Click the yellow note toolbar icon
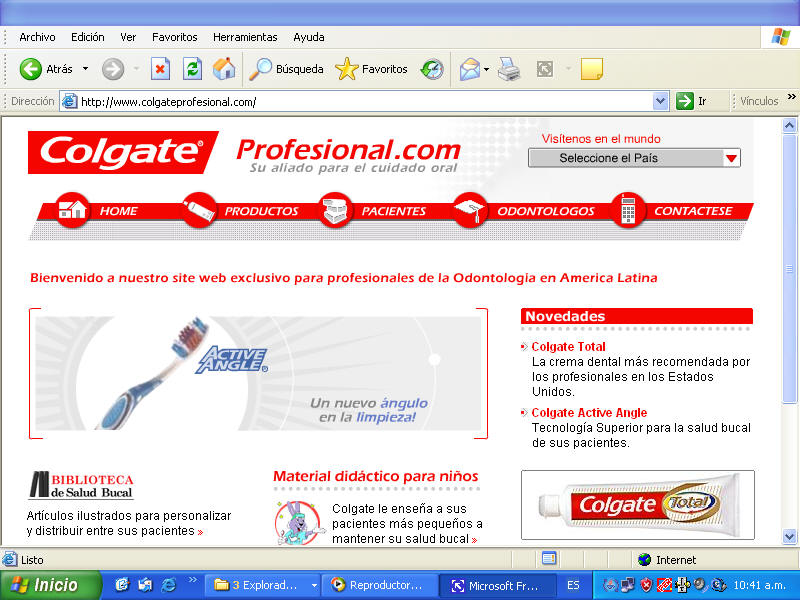Image resolution: width=800 pixels, height=600 pixels. (592, 69)
